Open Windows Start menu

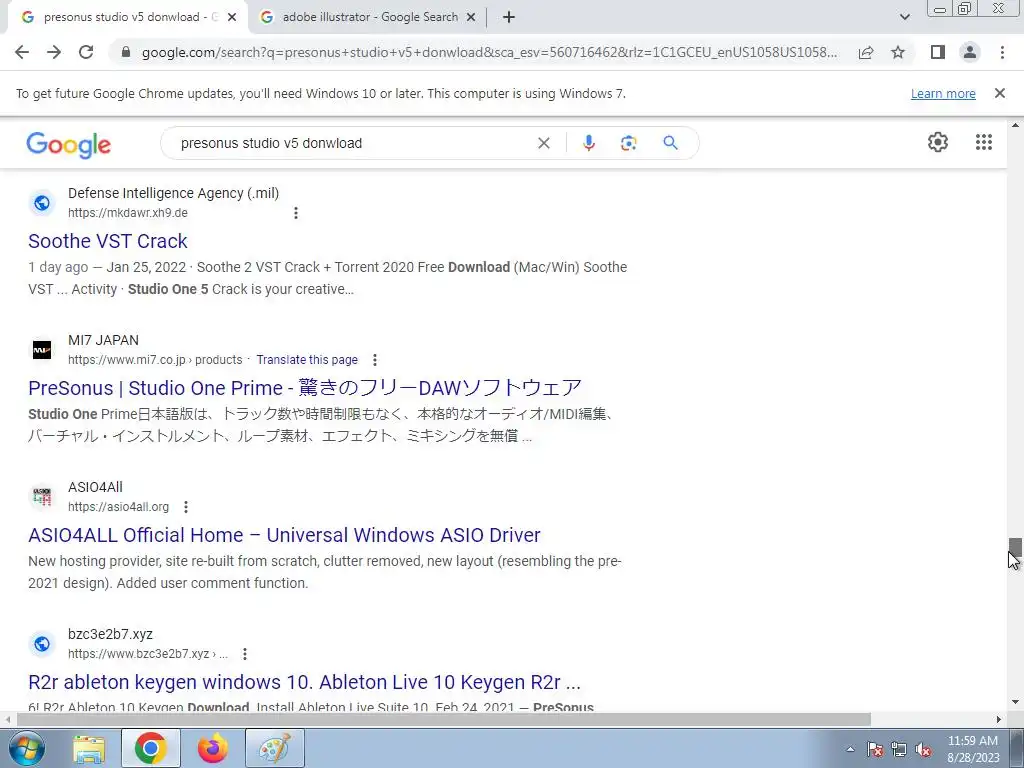27,748
